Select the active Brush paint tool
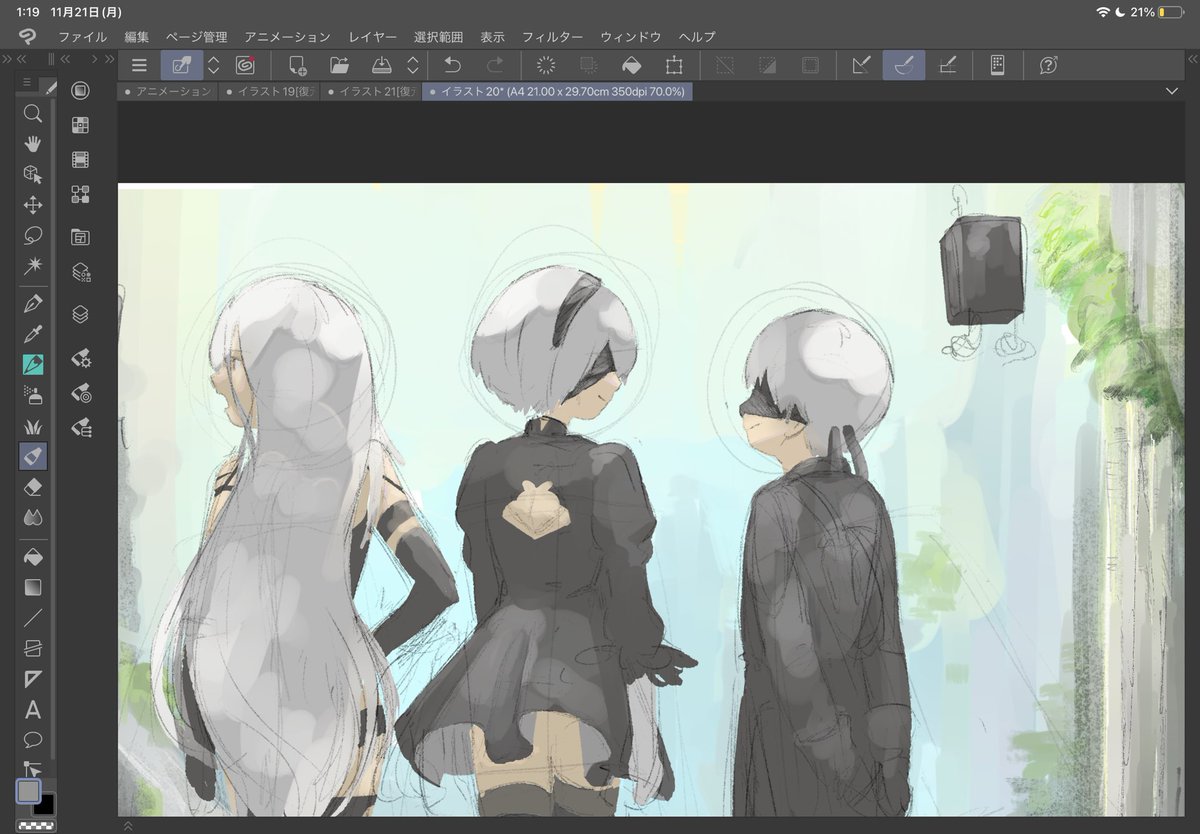Image resolution: width=1200 pixels, height=834 pixels. click(33, 457)
